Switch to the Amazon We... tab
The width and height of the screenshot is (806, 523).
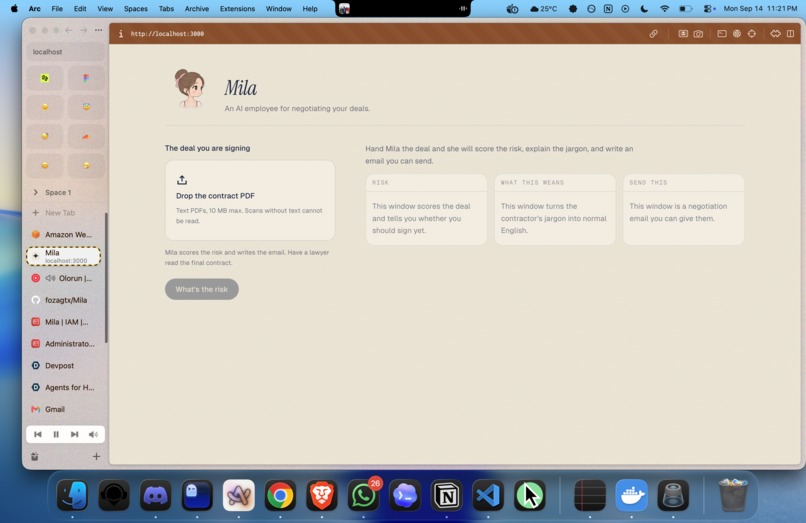pyautogui.click(x=64, y=235)
